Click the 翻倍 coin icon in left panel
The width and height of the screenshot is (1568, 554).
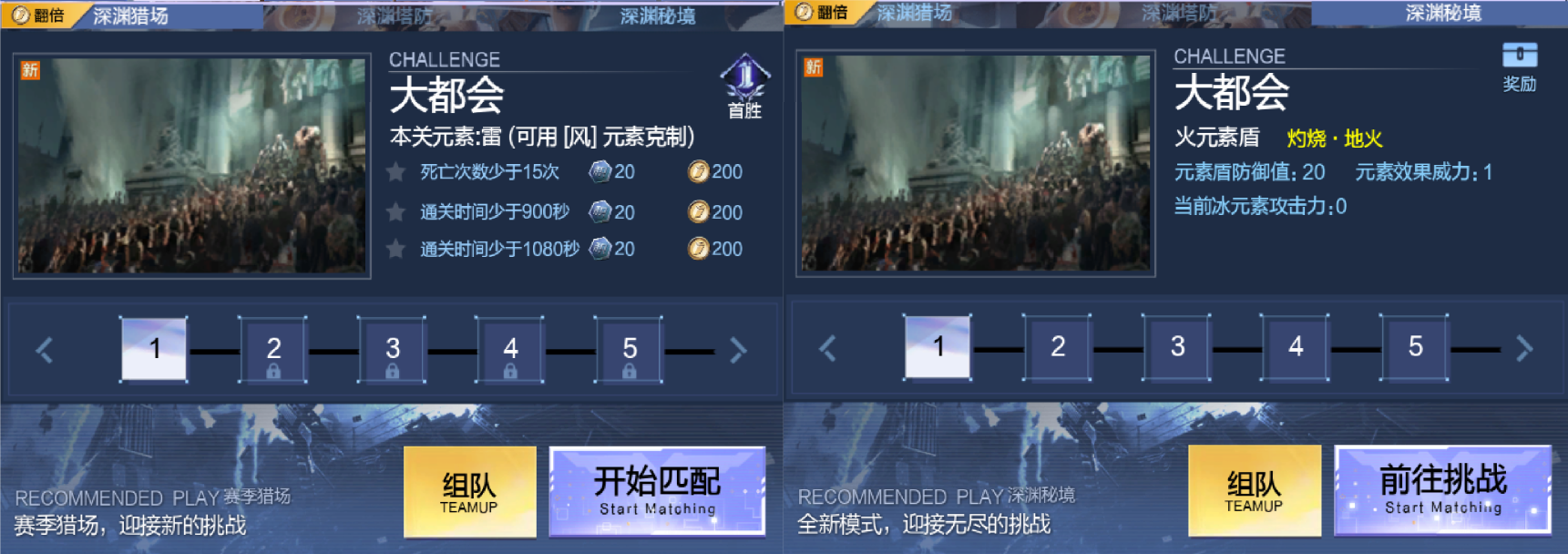pyautogui.click(x=21, y=15)
